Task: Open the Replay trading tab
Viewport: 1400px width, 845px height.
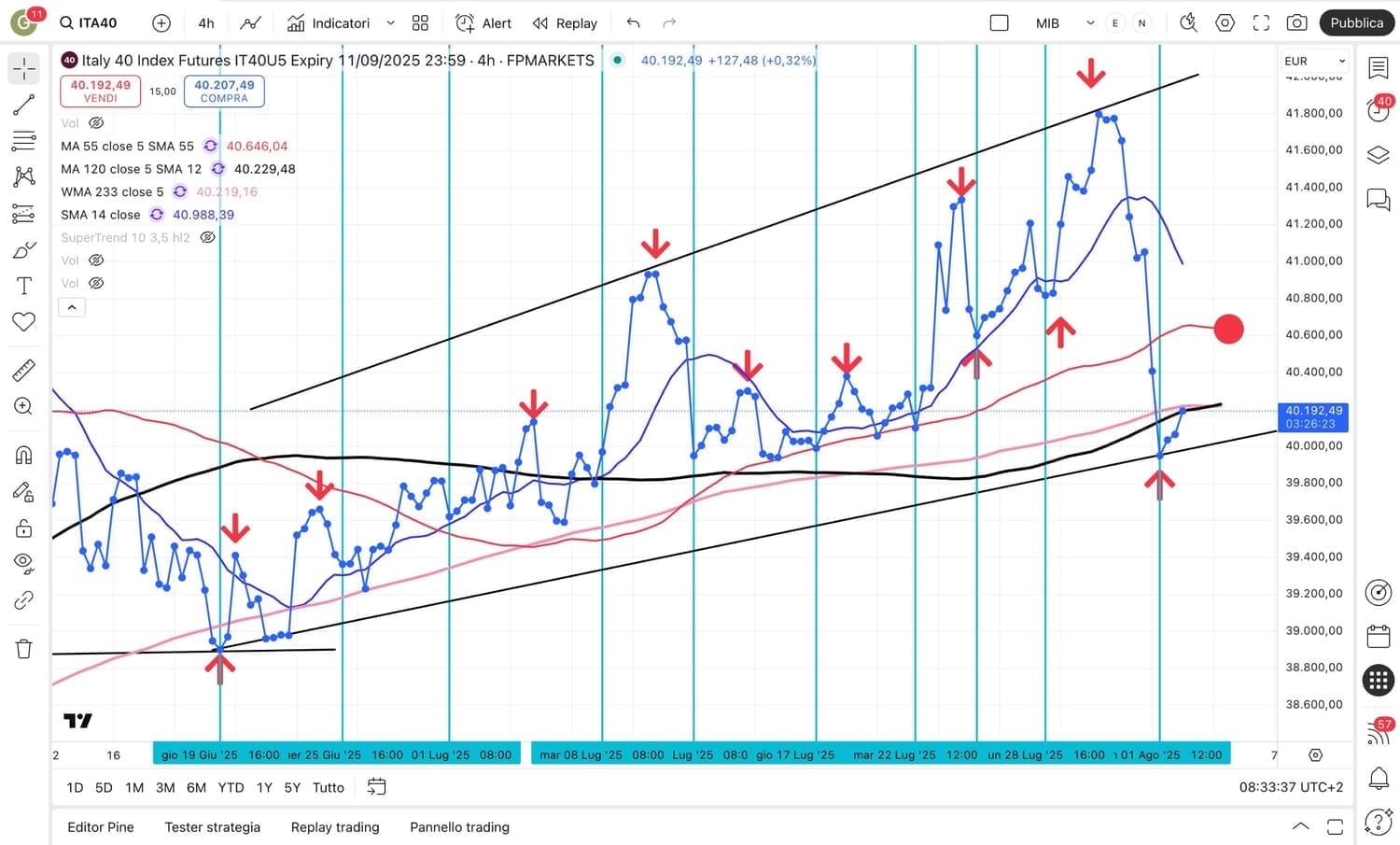Action: [x=335, y=827]
